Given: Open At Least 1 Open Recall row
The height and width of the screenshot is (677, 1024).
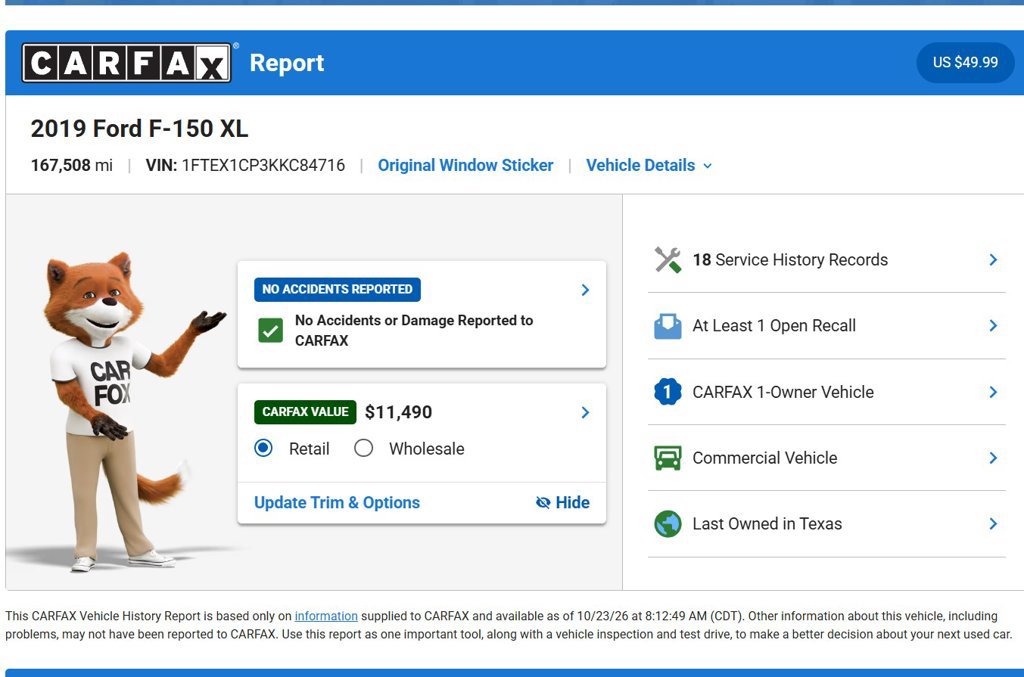Looking at the screenshot, I should click(x=826, y=326).
